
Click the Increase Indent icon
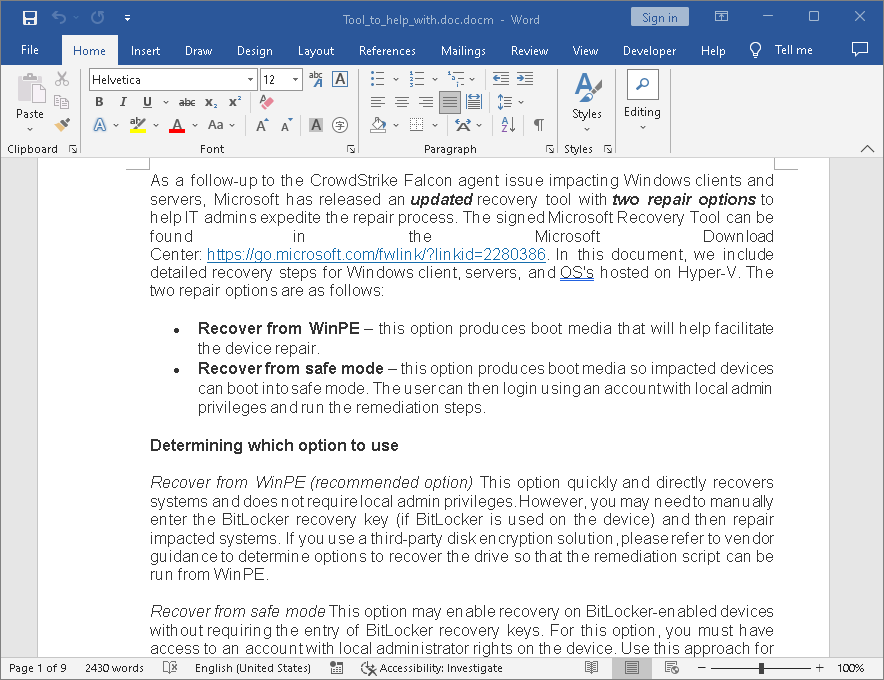click(x=524, y=79)
